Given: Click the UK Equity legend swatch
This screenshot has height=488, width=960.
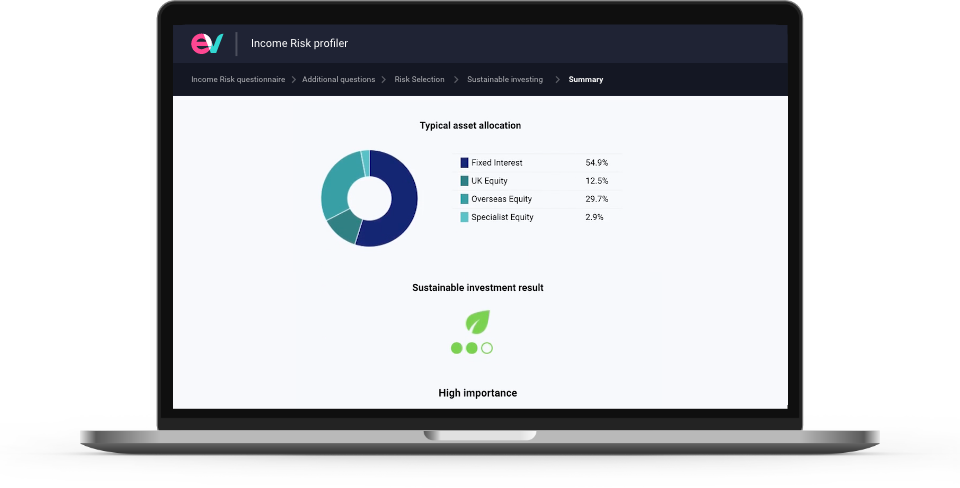Looking at the screenshot, I should [x=464, y=181].
